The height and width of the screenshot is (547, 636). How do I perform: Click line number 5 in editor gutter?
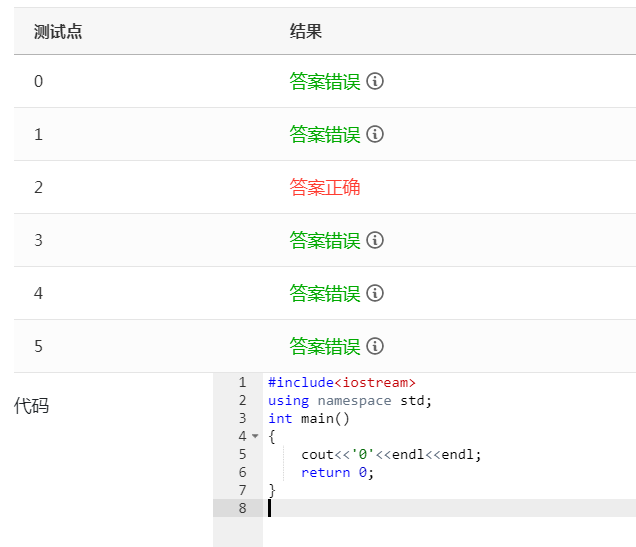pos(243,454)
